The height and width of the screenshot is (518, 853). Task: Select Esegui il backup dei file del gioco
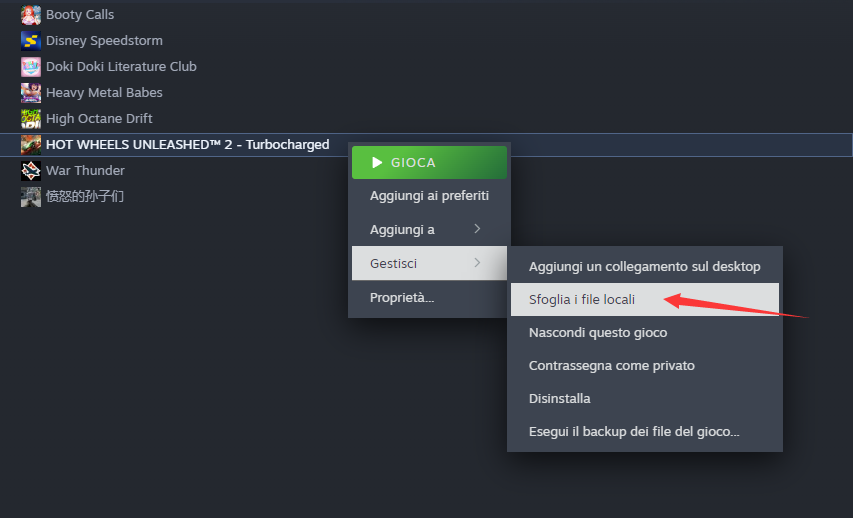click(645, 431)
